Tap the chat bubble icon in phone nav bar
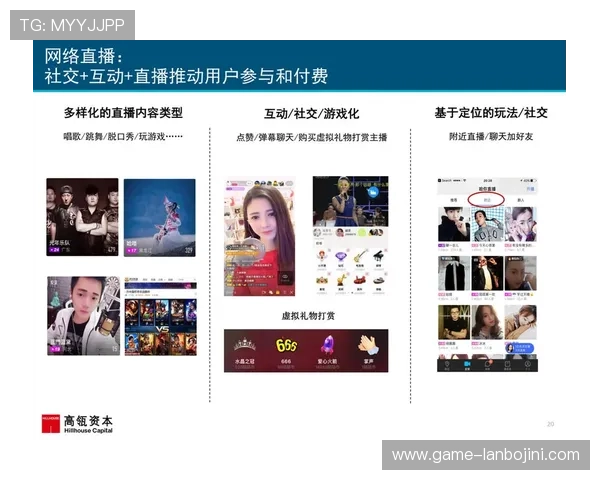This screenshot has width=600, height=480. click(487, 364)
